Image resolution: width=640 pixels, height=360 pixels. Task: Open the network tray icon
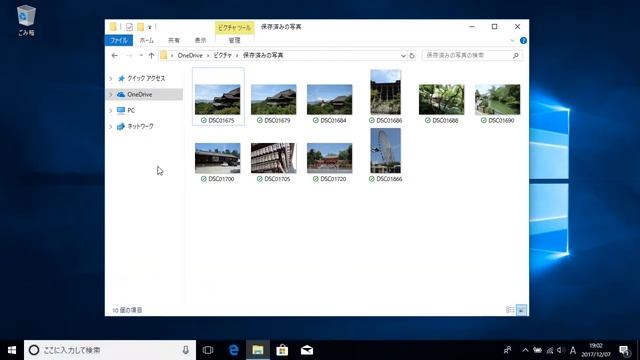(x=550, y=350)
